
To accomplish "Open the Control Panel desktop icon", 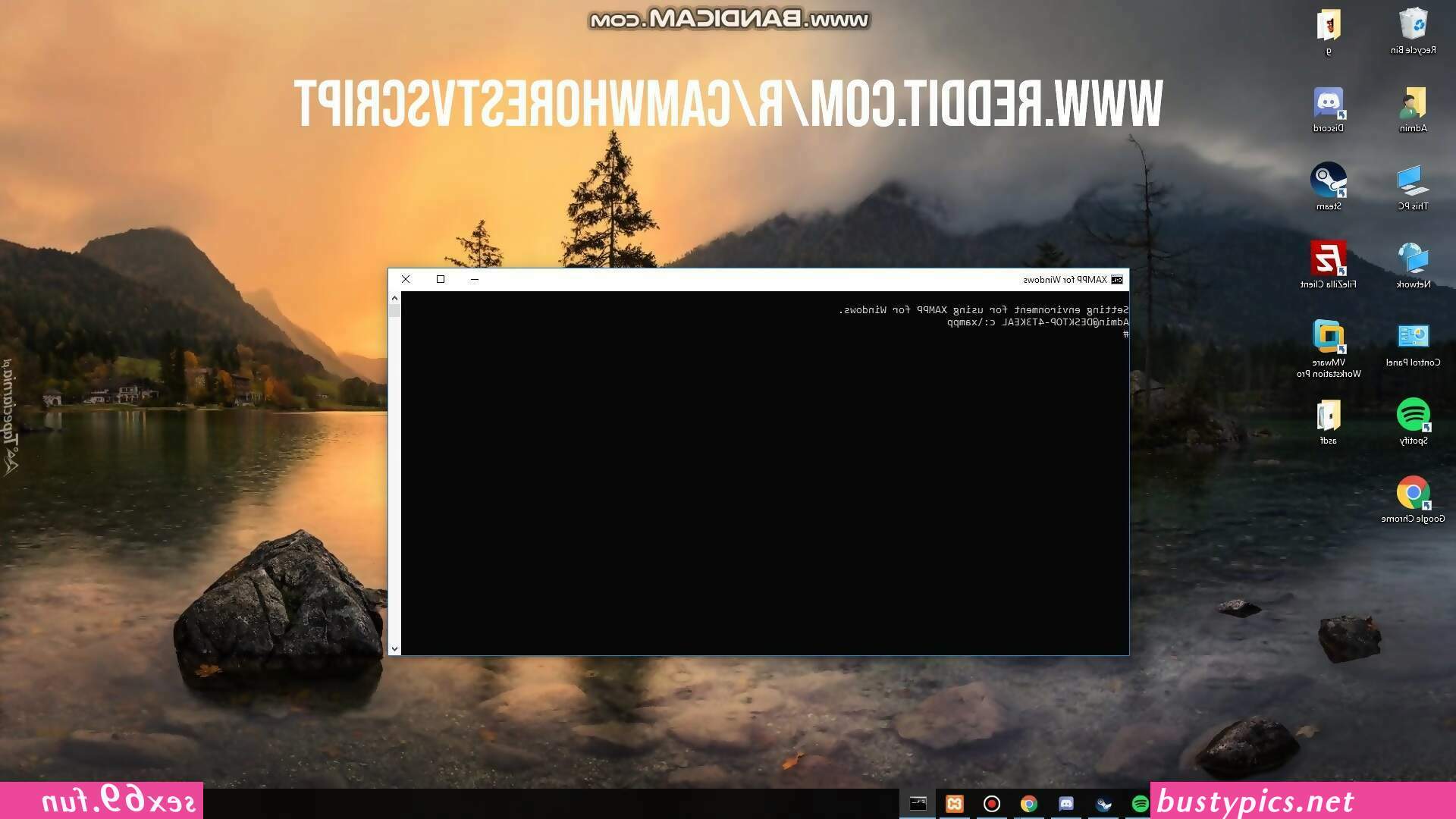I will click(1413, 344).
